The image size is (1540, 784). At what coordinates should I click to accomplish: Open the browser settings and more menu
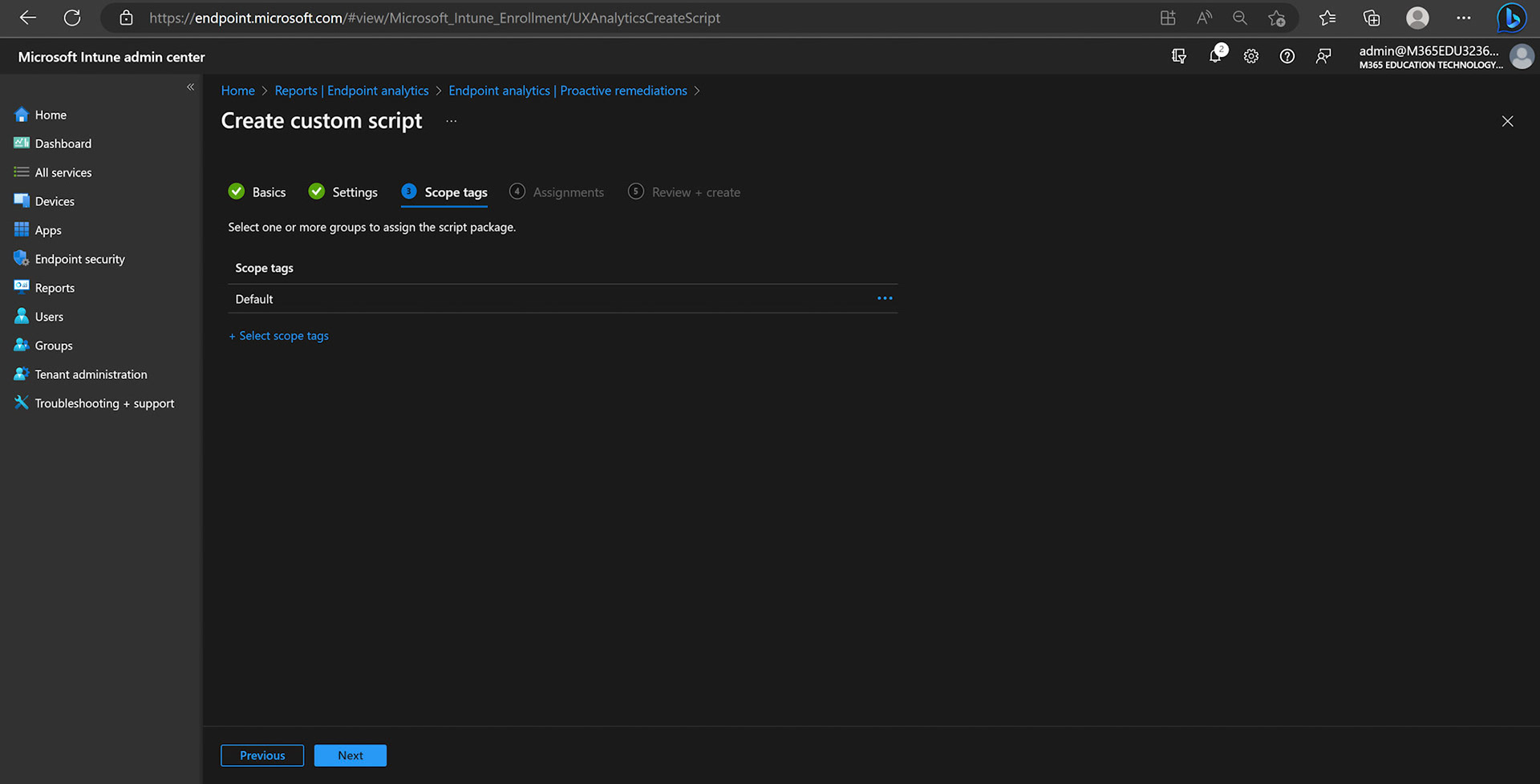(1464, 18)
